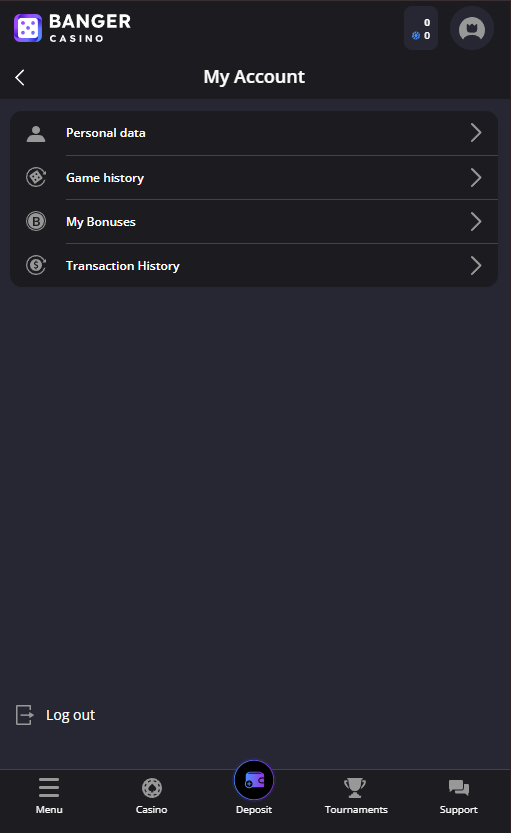The height and width of the screenshot is (833, 511).
Task: Open the Deposit wallet icon
Action: click(254, 780)
